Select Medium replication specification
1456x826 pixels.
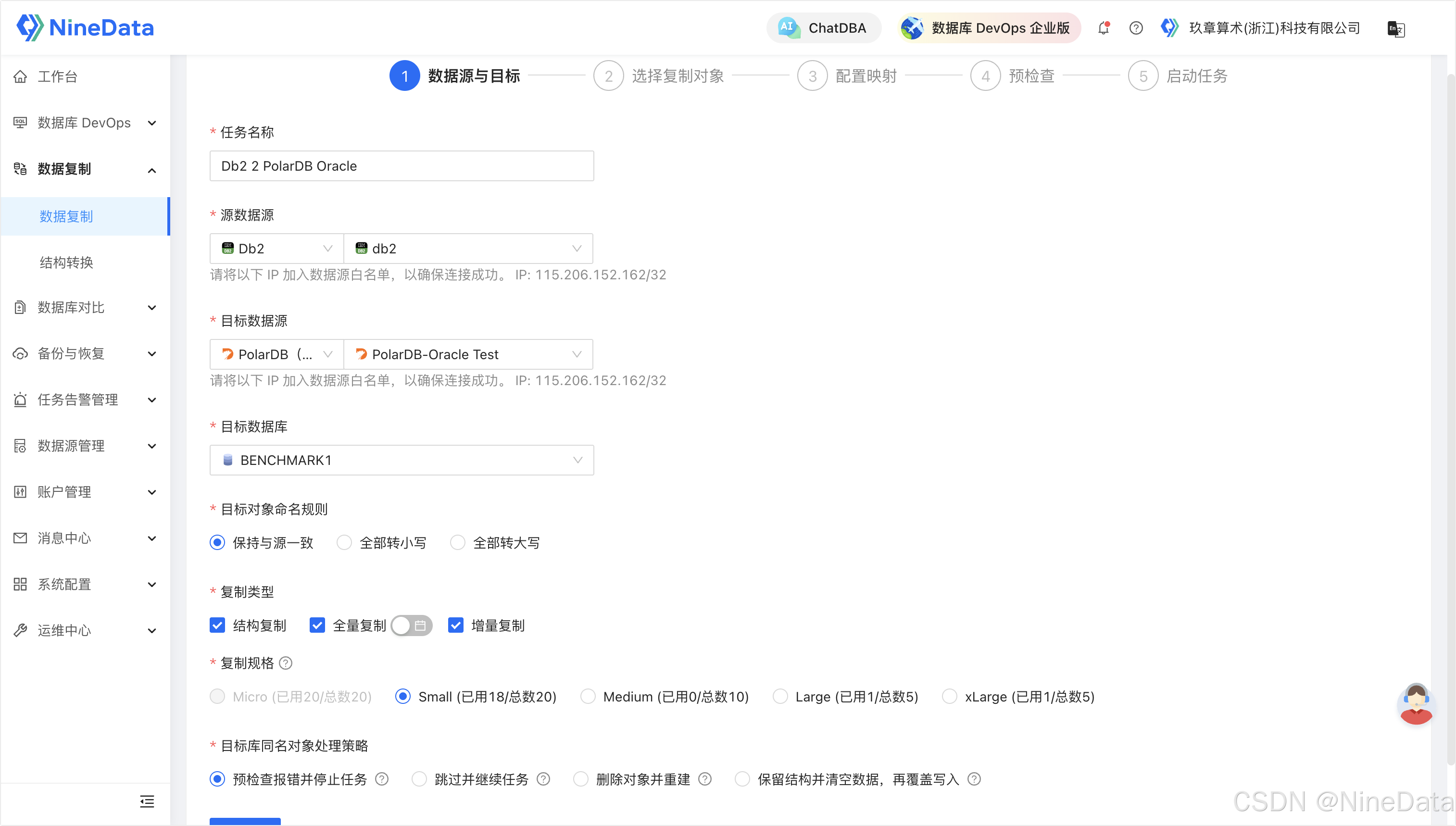click(x=588, y=696)
